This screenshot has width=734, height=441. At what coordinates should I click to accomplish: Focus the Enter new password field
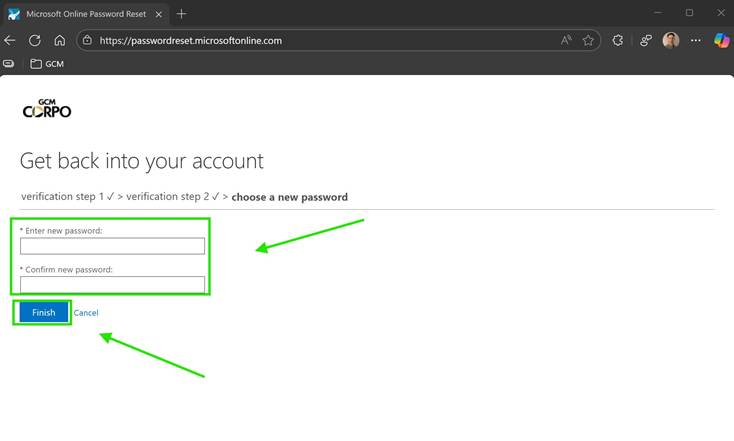coord(112,246)
